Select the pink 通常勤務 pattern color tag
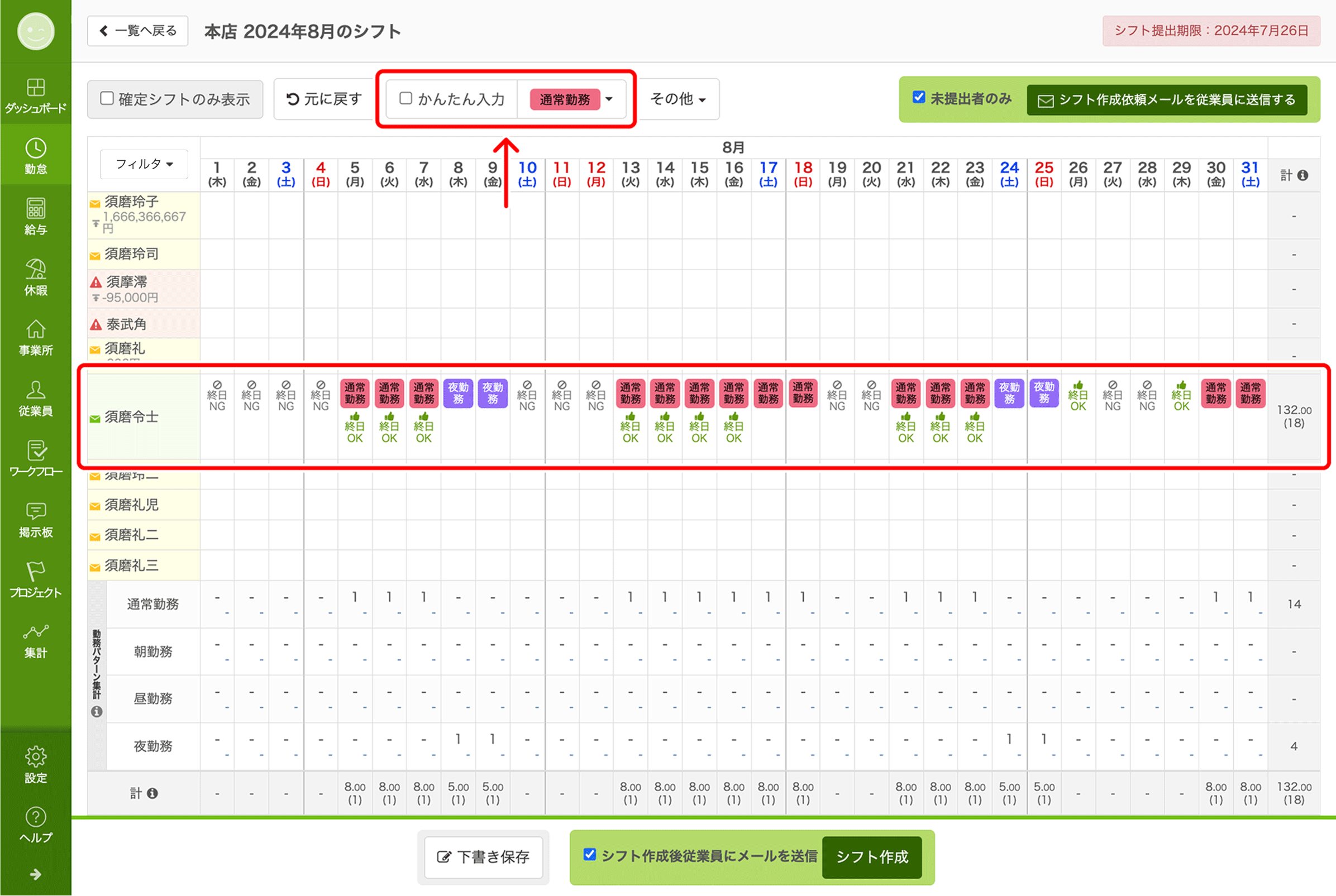1336x896 pixels. 565,99
